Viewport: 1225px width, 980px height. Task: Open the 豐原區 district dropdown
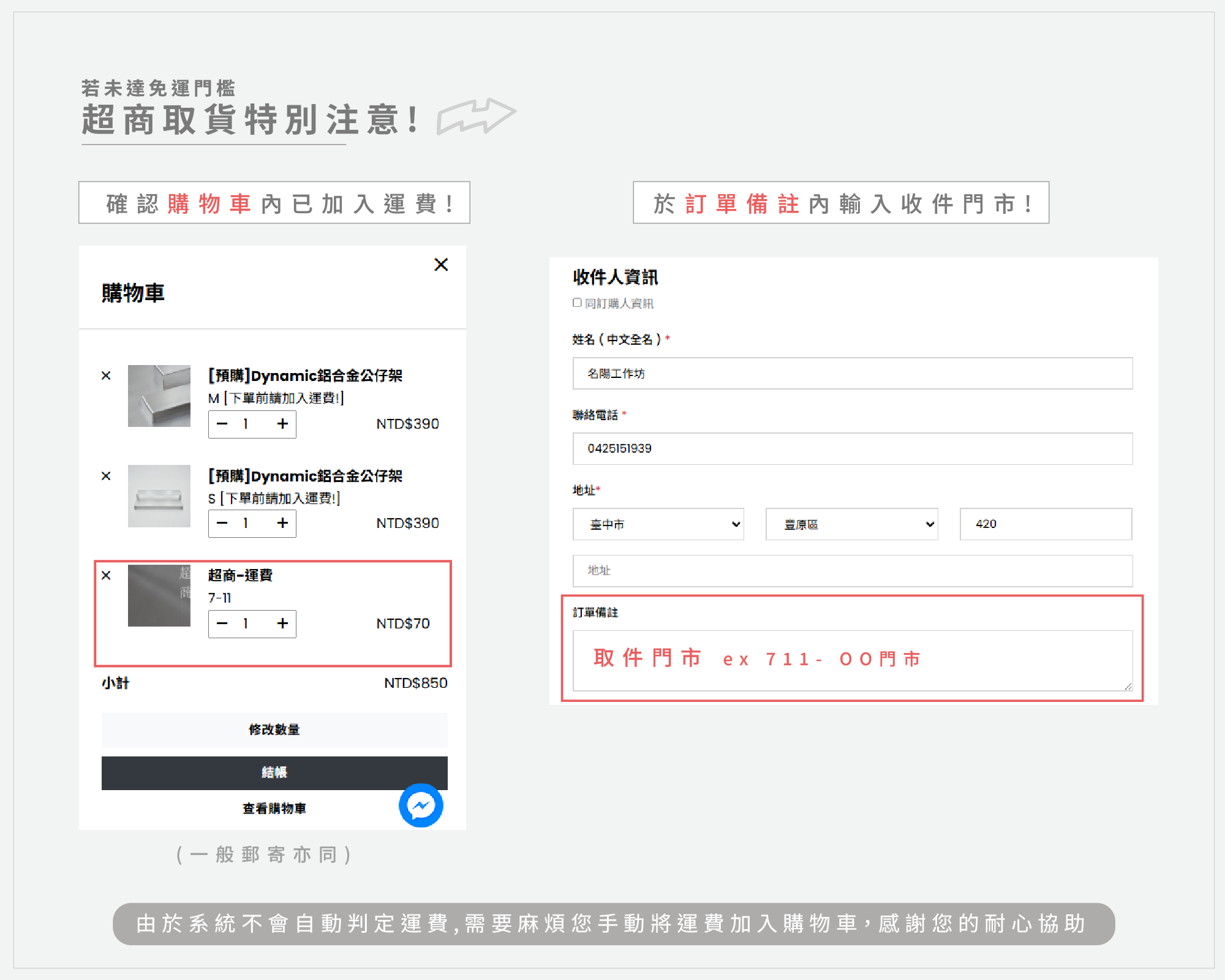(851, 524)
